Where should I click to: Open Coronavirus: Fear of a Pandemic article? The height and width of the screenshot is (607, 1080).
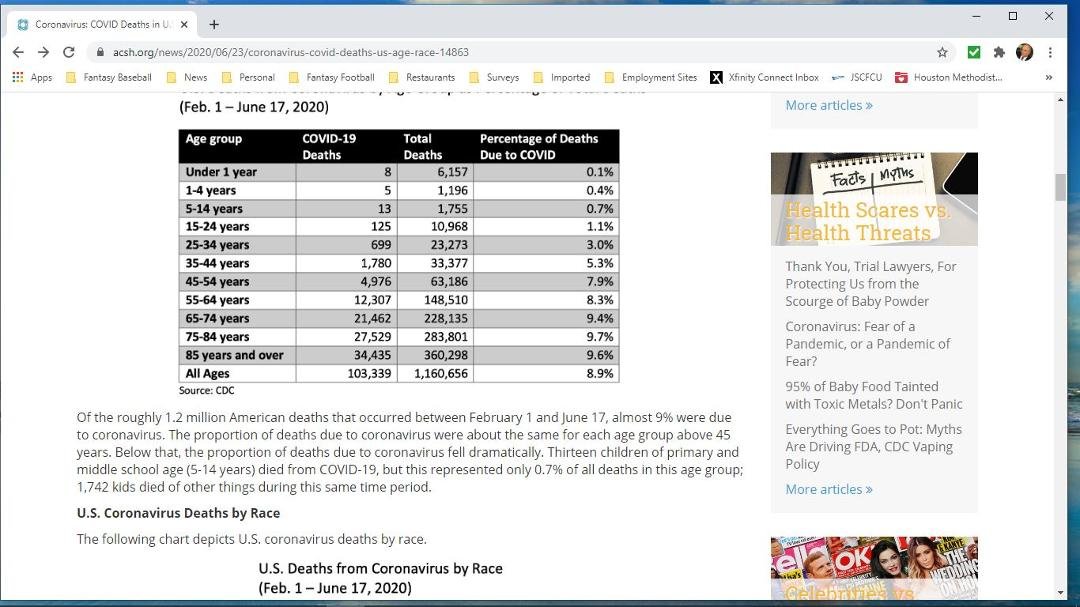tap(867, 344)
